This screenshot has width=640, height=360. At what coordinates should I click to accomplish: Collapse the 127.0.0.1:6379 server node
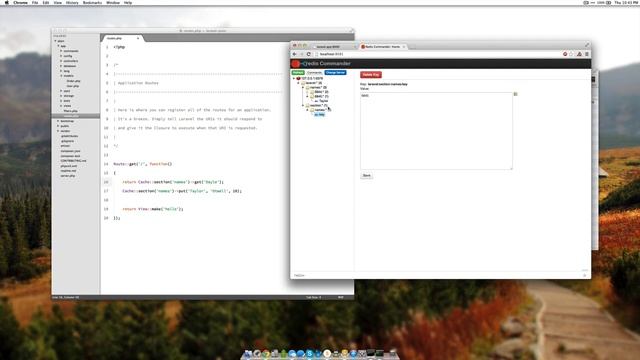[294, 78]
